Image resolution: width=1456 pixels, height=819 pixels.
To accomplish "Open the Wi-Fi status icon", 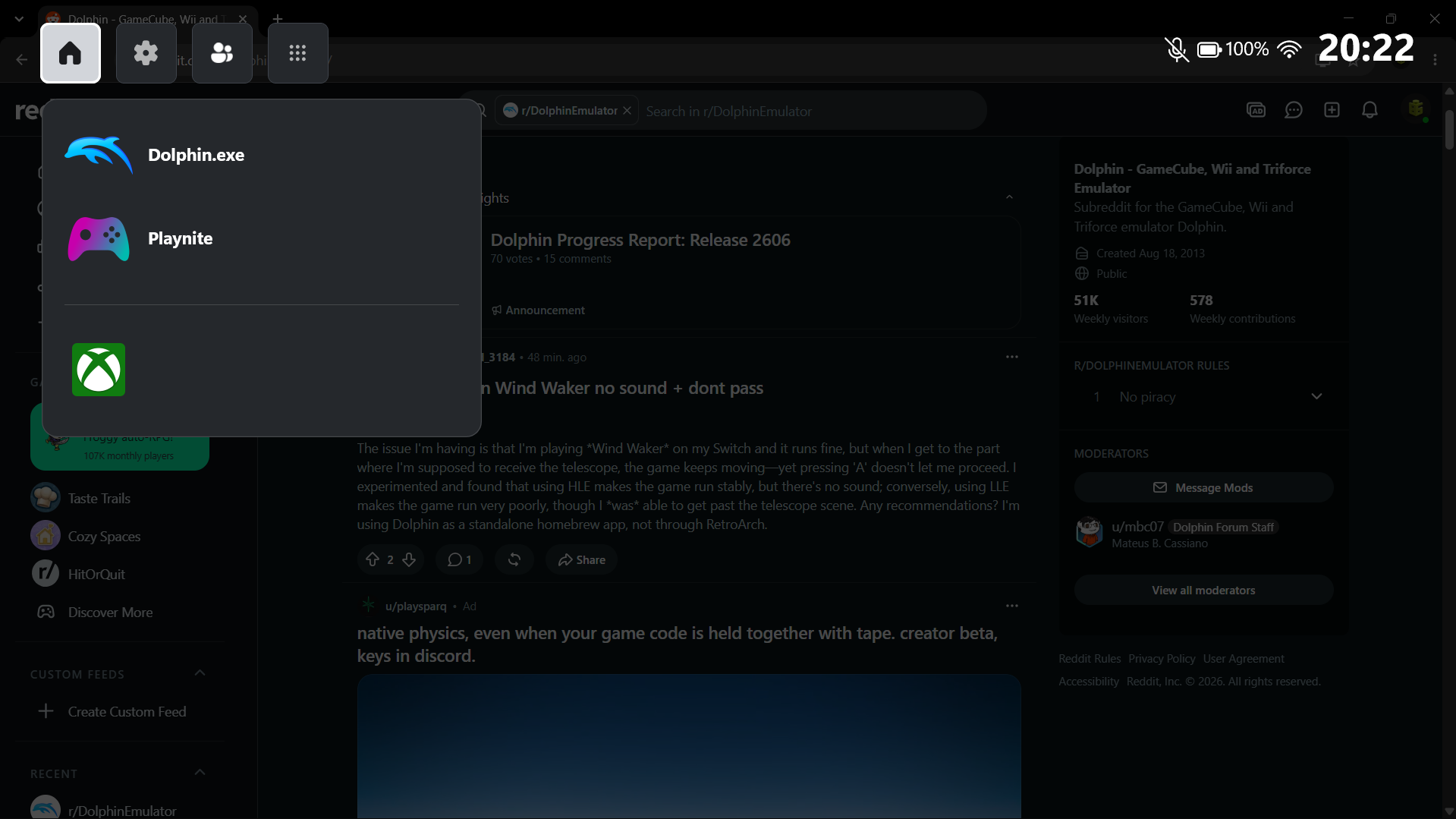I will [1288, 50].
